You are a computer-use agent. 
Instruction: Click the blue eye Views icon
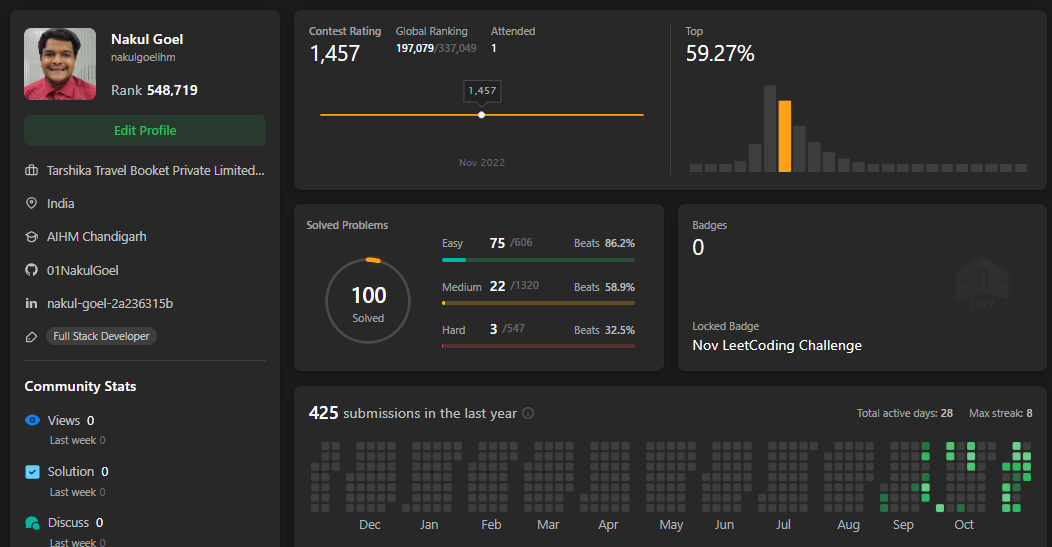[x=32, y=420]
